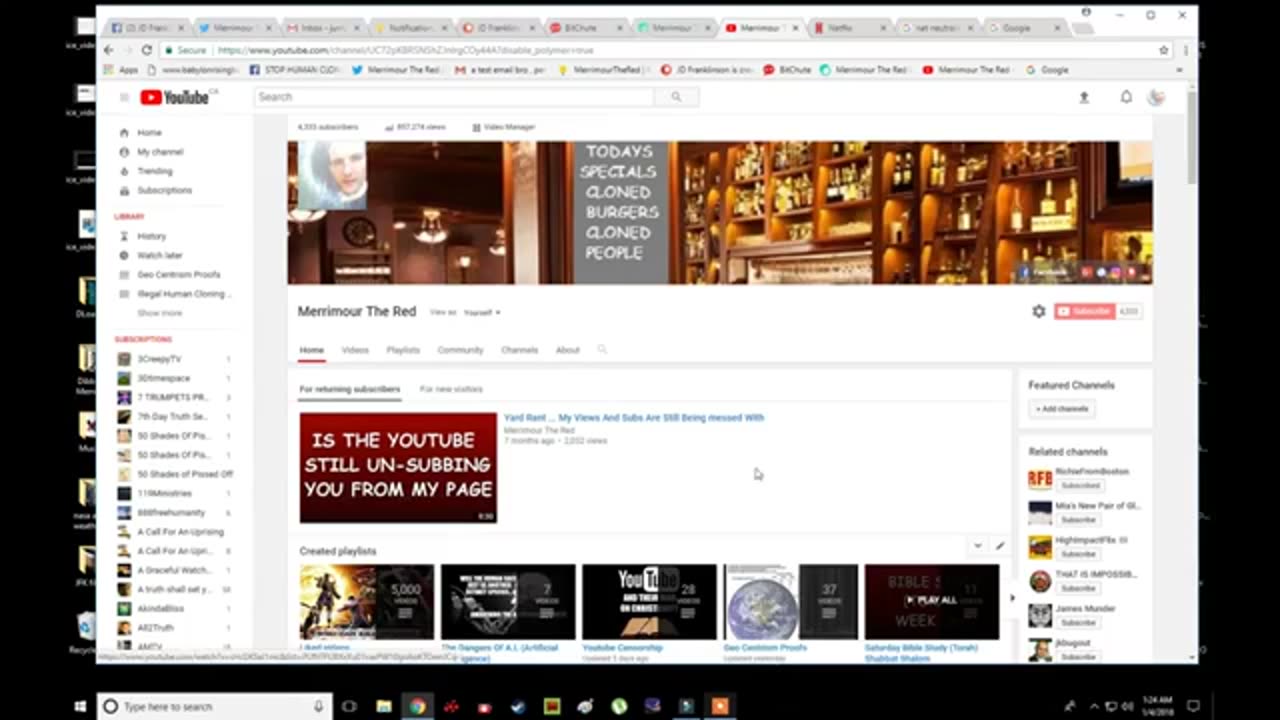1280x720 pixels.
Task: Open Windows Start menu
Action: (x=81, y=706)
